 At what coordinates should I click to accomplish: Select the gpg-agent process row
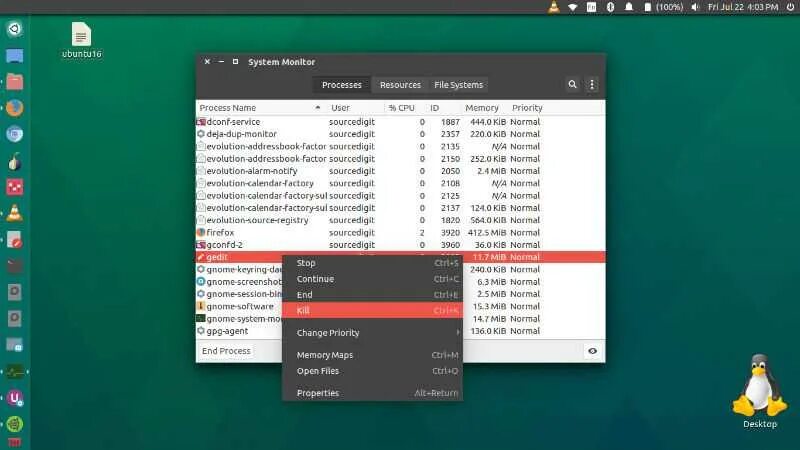[x=401, y=331]
